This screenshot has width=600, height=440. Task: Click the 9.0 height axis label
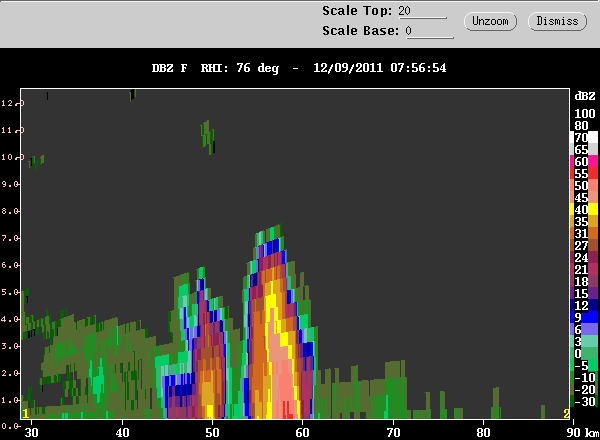(11, 184)
